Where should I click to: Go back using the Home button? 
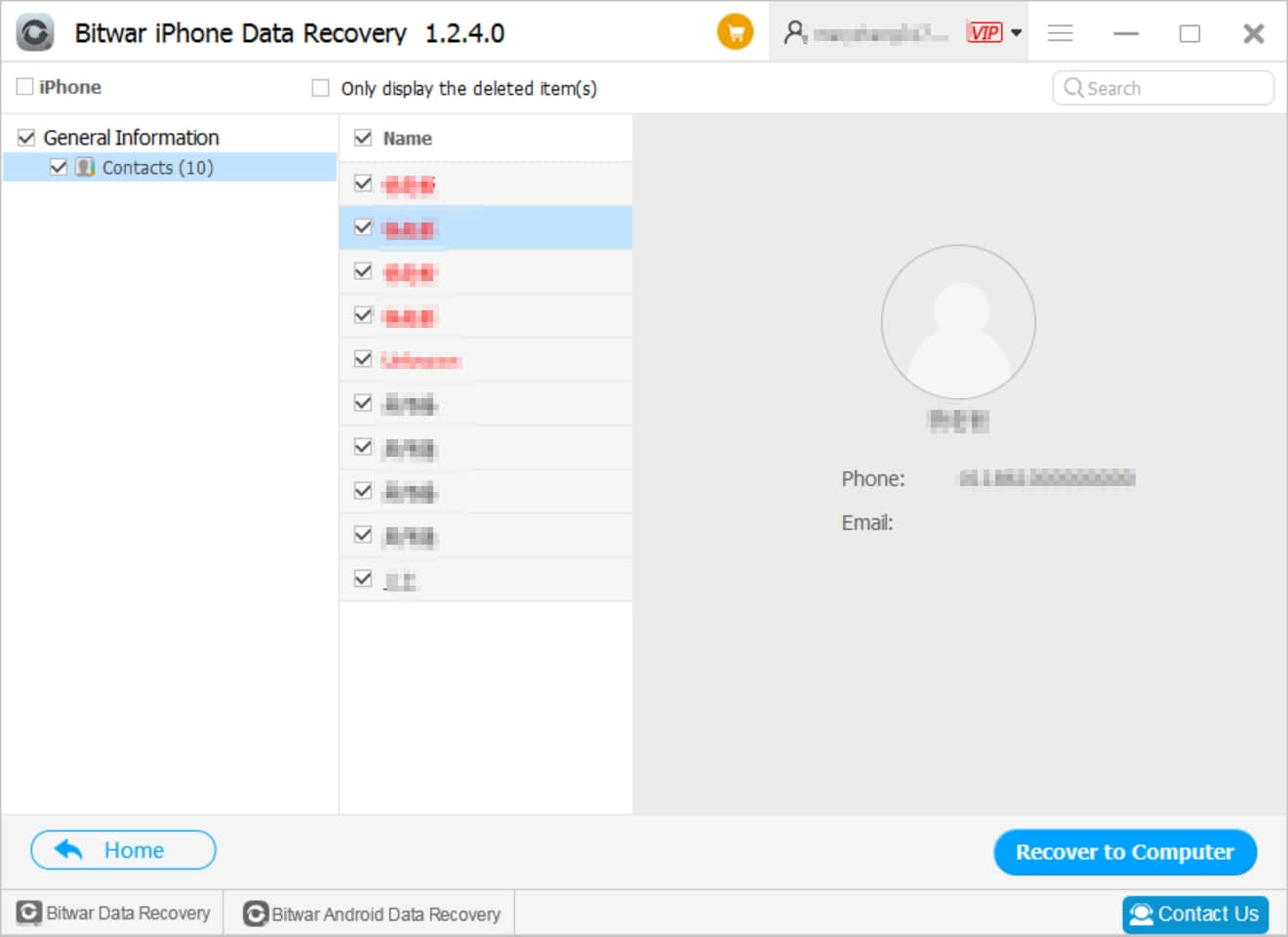point(123,850)
